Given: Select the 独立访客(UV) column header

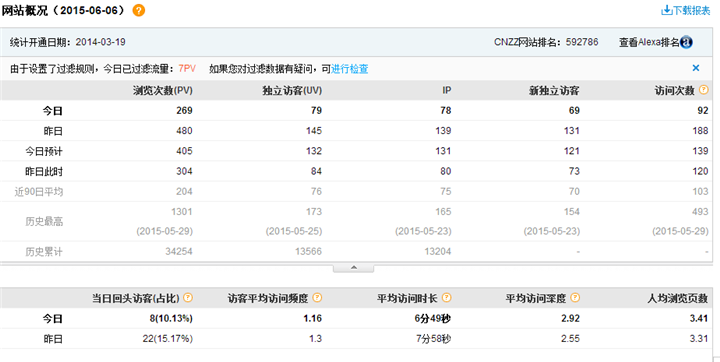Looking at the screenshot, I should tap(292, 90).
